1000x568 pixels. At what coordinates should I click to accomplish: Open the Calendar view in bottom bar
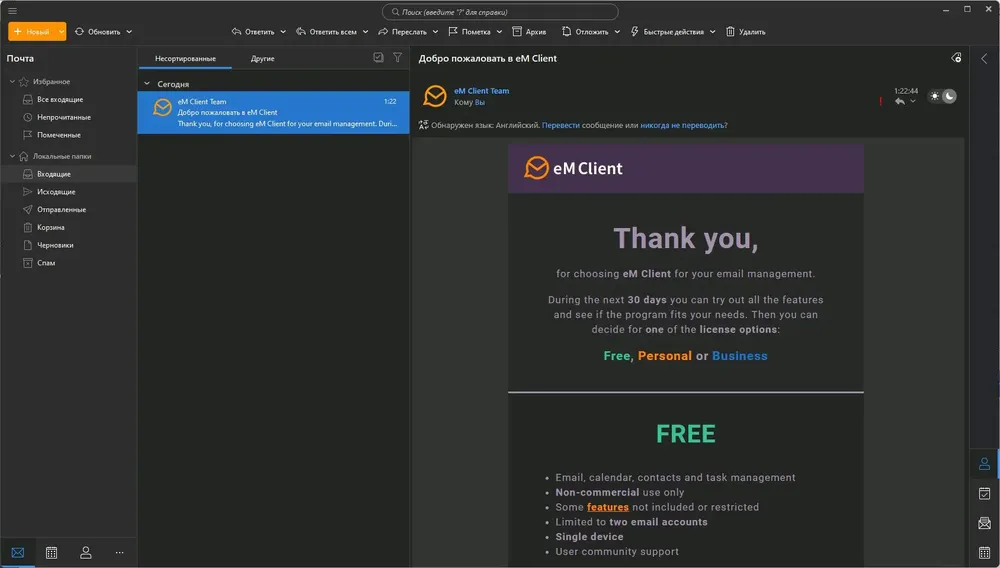pos(52,553)
